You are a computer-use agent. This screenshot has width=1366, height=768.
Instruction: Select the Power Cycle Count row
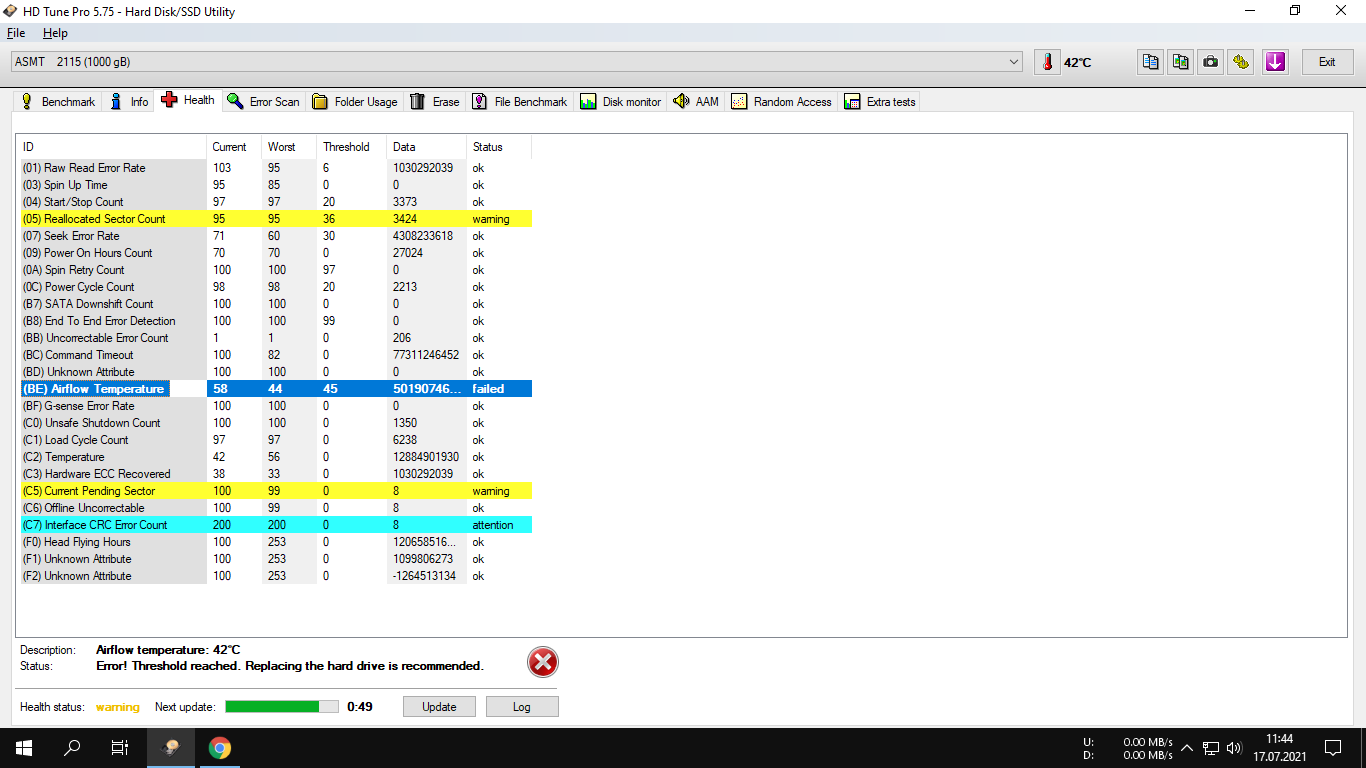[x=276, y=287]
